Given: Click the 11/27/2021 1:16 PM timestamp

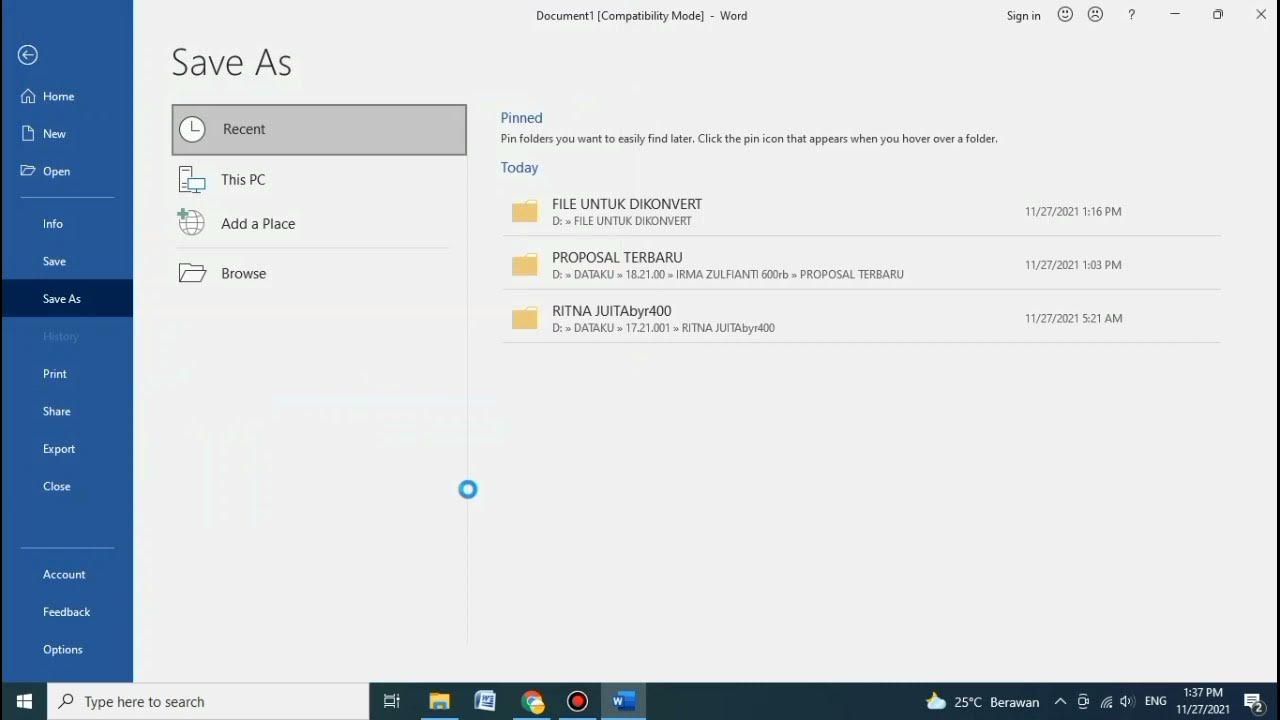Looking at the screenshot, I should [x=1073, y=212].
